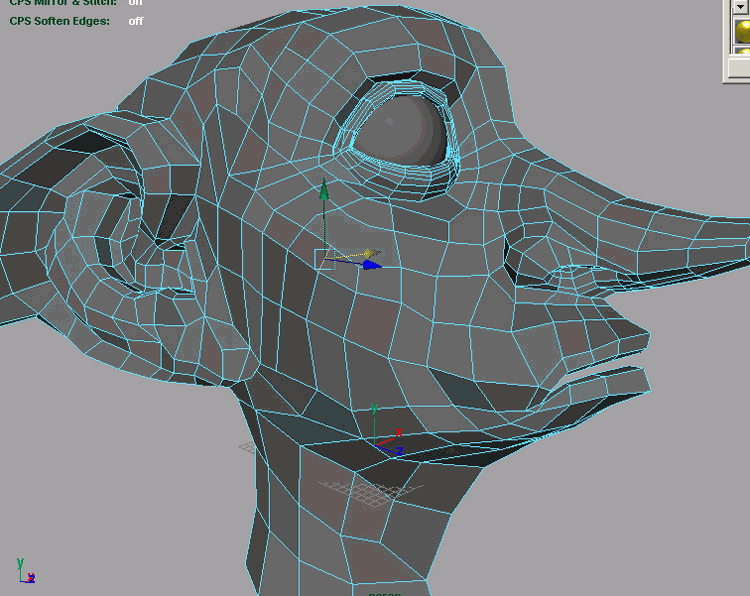Grab the green Y-axis arrow of the move manipulator
The width and height of the screenshot is (750, 596).
click(x=323, y=191)
